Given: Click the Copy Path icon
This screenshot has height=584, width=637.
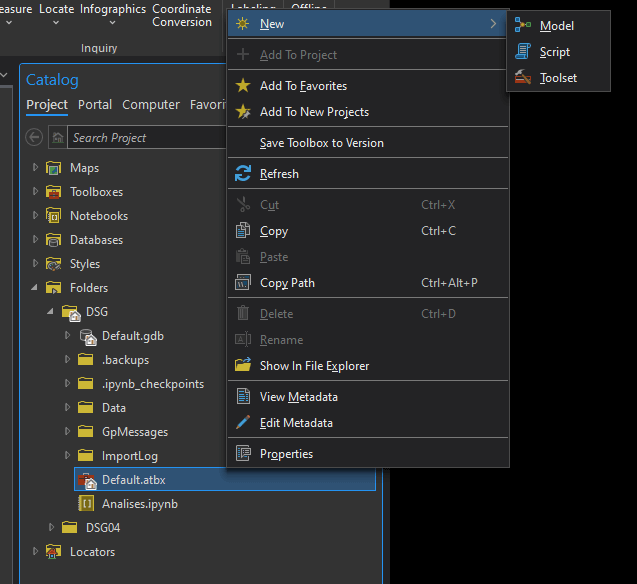Looking at the screenshot, I should pyautogui.click(x=243, y=283).
